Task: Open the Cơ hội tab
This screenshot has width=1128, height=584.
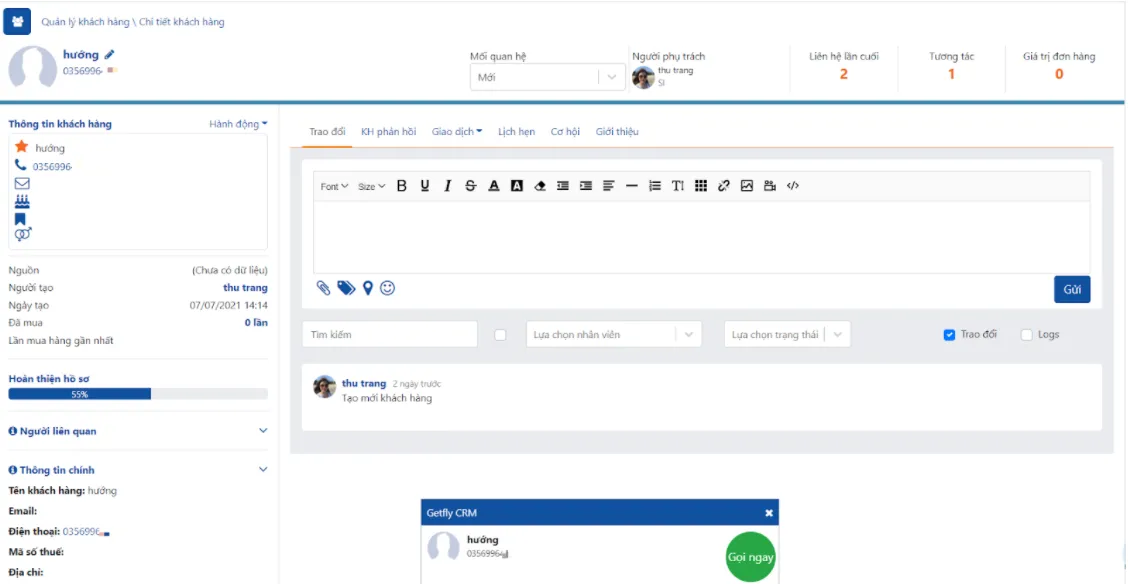Action: [565, 132]
